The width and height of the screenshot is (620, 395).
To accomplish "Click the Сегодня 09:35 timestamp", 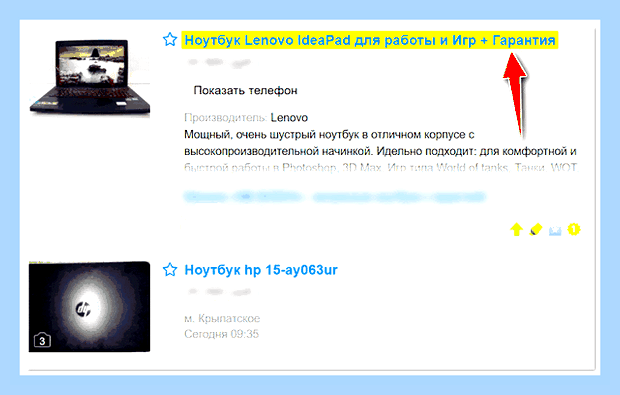I will pyautogui.click(x=221, y=334).
